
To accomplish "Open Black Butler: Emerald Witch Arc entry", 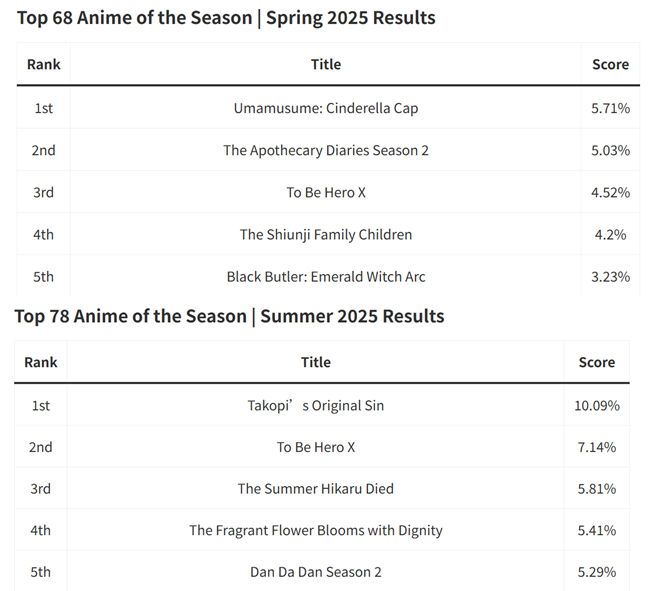I will (x=326, y=276).
